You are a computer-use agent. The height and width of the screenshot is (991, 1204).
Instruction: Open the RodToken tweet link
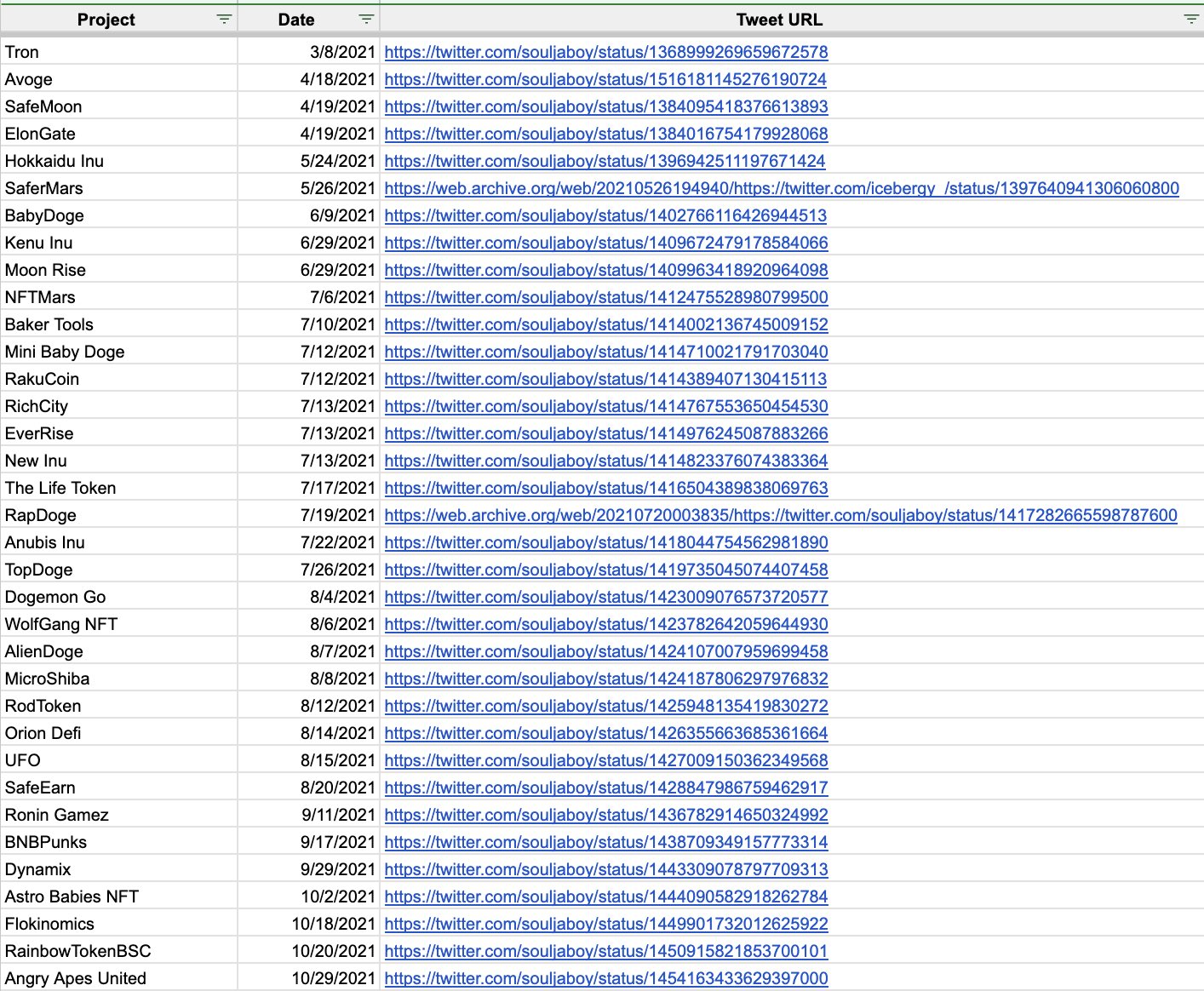[x=606, y=706]
